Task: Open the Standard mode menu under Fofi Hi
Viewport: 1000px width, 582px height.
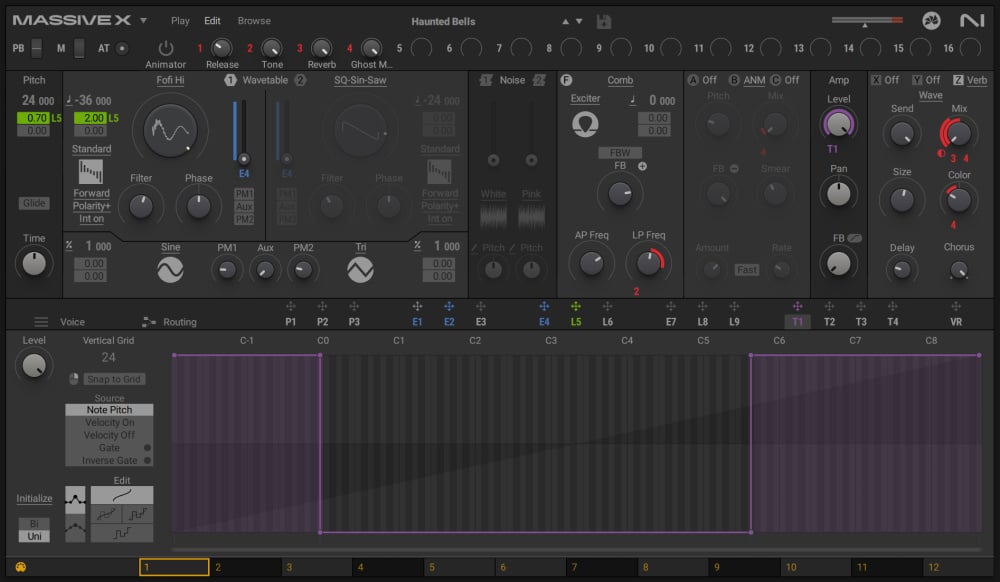Action: [91, 149]
